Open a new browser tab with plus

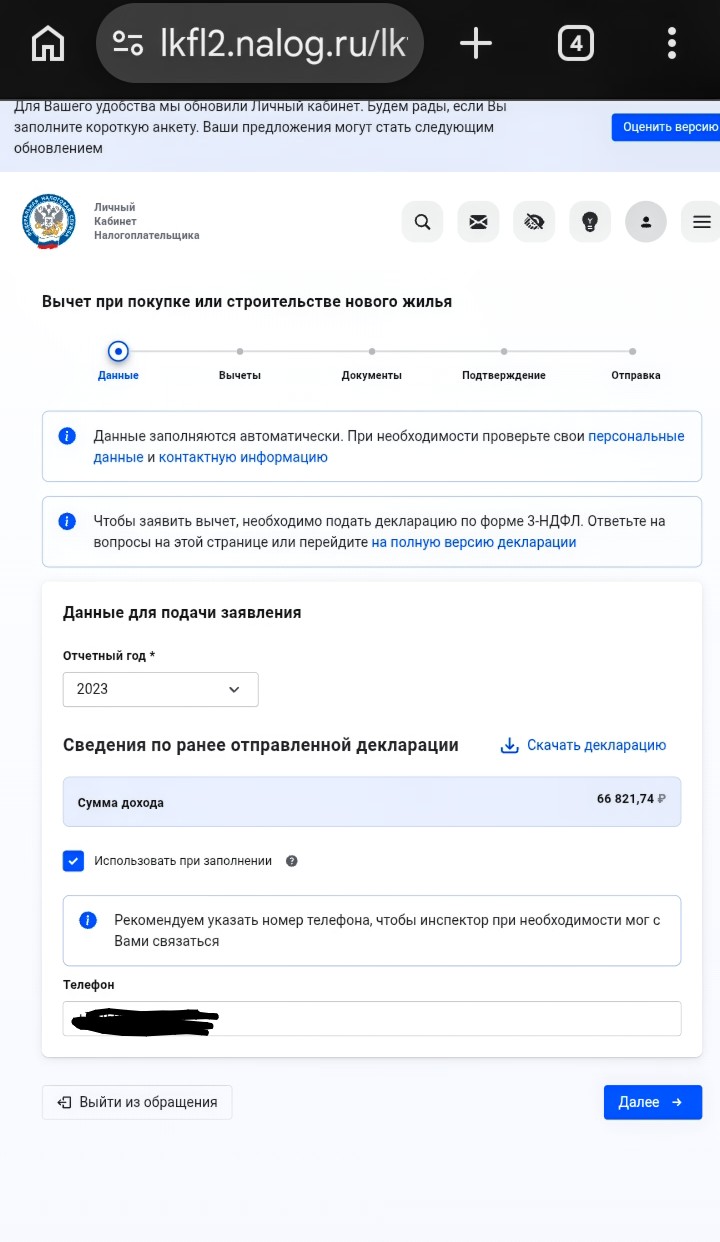pos(476,43)
